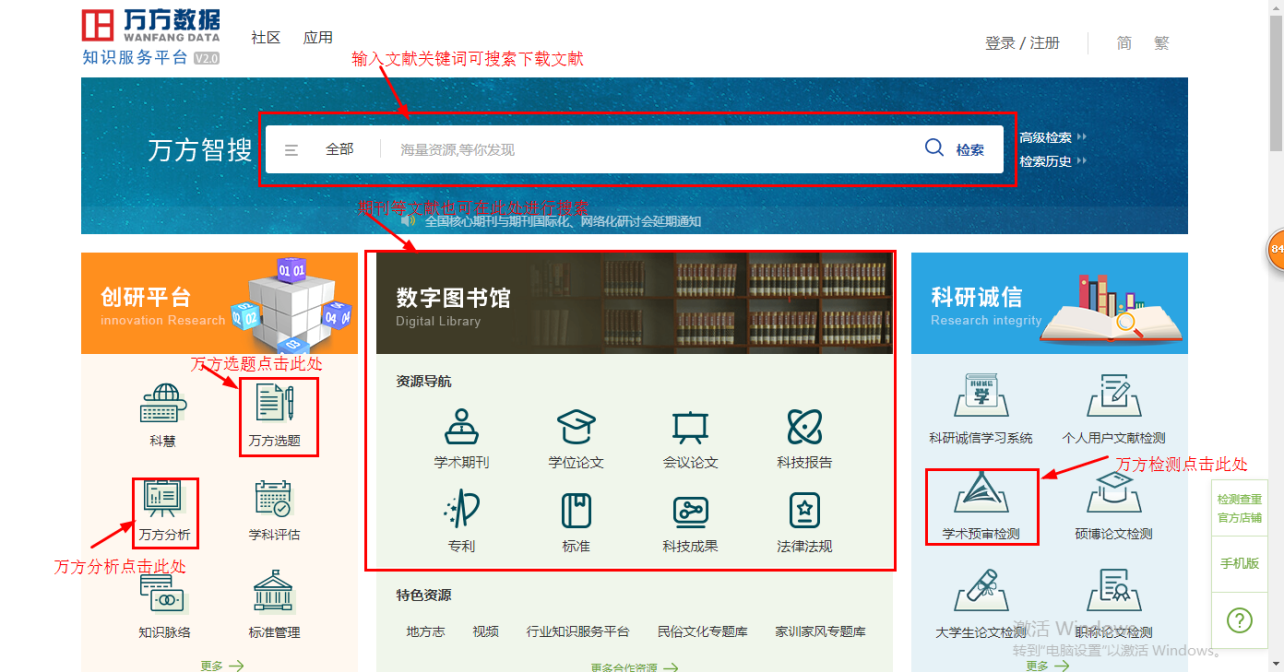This screenshot has width=1284, height=672.
Task: Open 家训家风专题库 link
Action: (x=820, y=632)
